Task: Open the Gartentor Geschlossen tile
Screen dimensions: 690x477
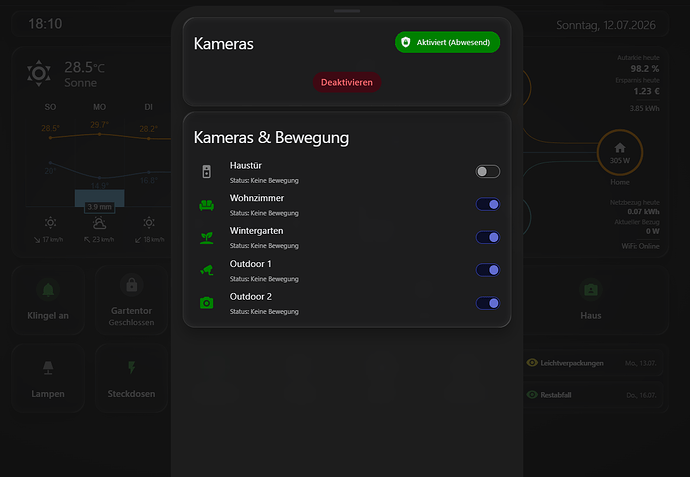Action: (132, 300)
